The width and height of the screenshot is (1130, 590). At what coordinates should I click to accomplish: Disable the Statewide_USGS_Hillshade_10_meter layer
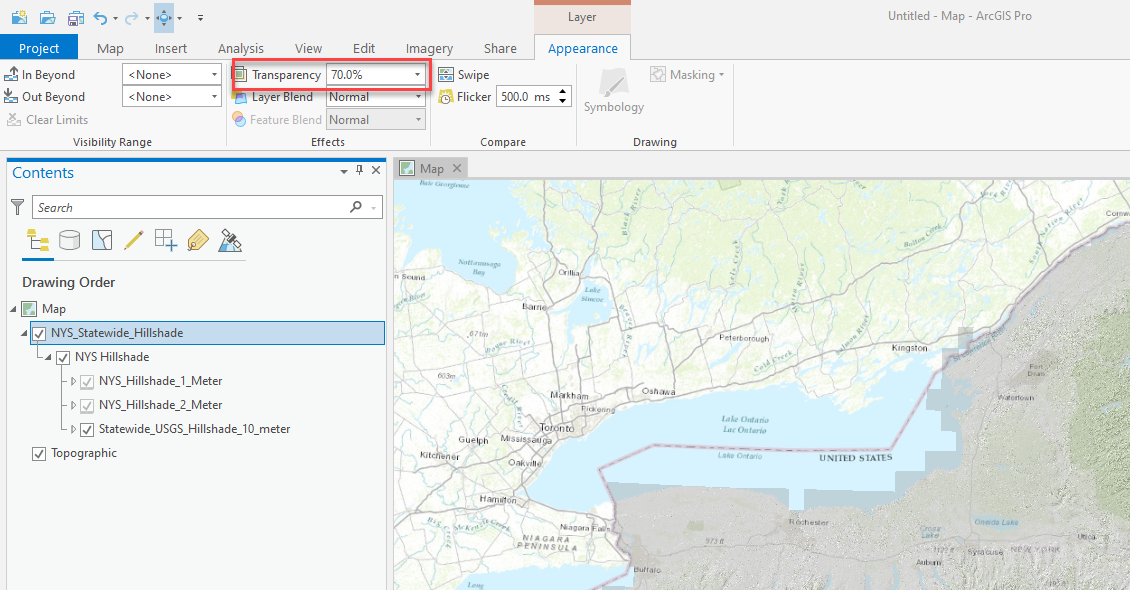87,429
